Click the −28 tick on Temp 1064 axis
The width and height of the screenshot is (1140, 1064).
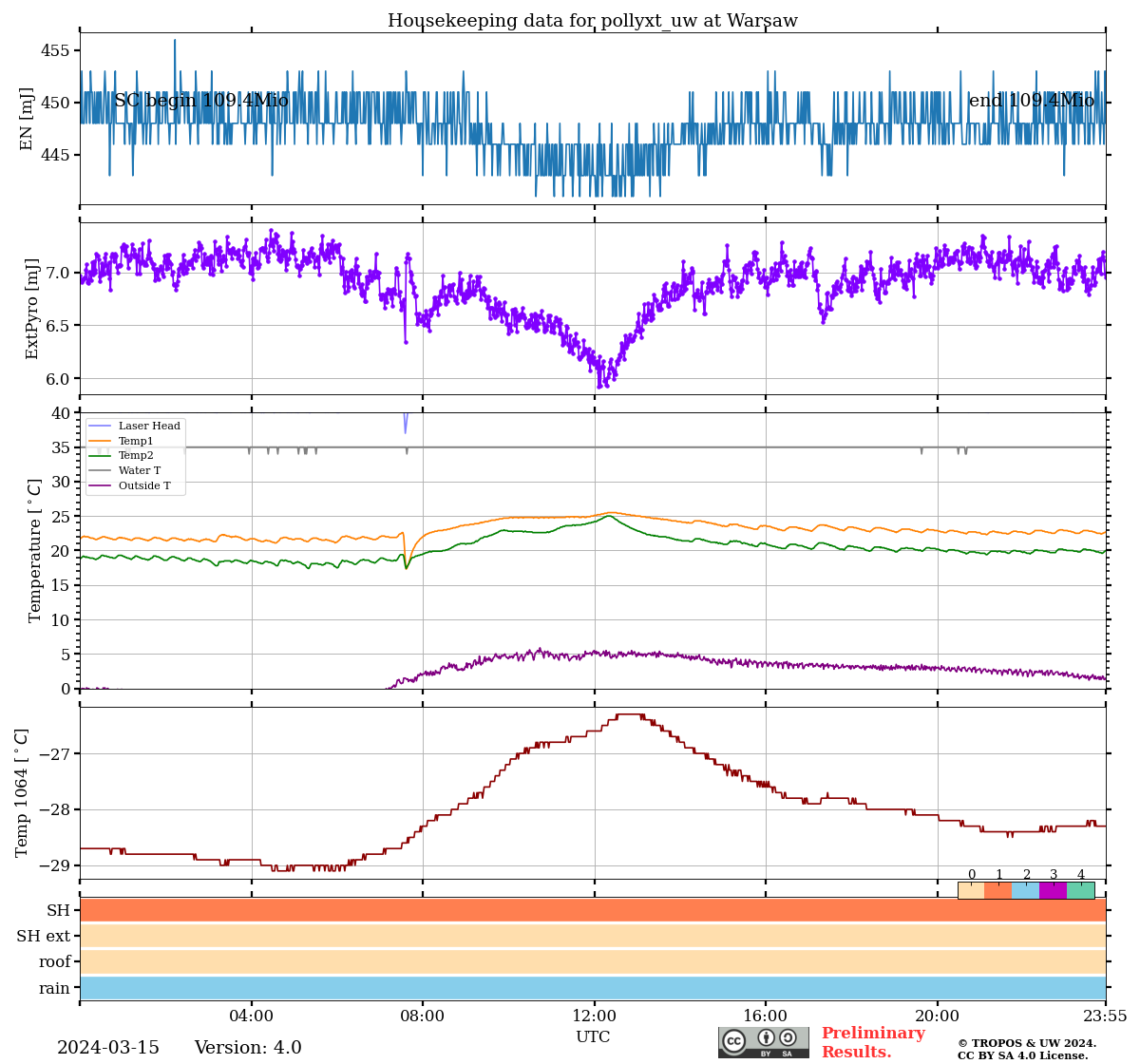click(56, 810)
